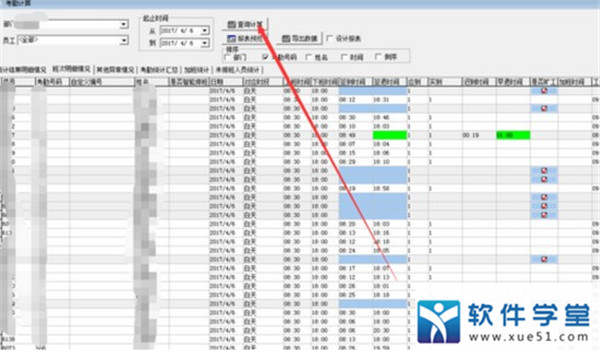Click the bottommost red absence marker icon

[x=544, y=259]
